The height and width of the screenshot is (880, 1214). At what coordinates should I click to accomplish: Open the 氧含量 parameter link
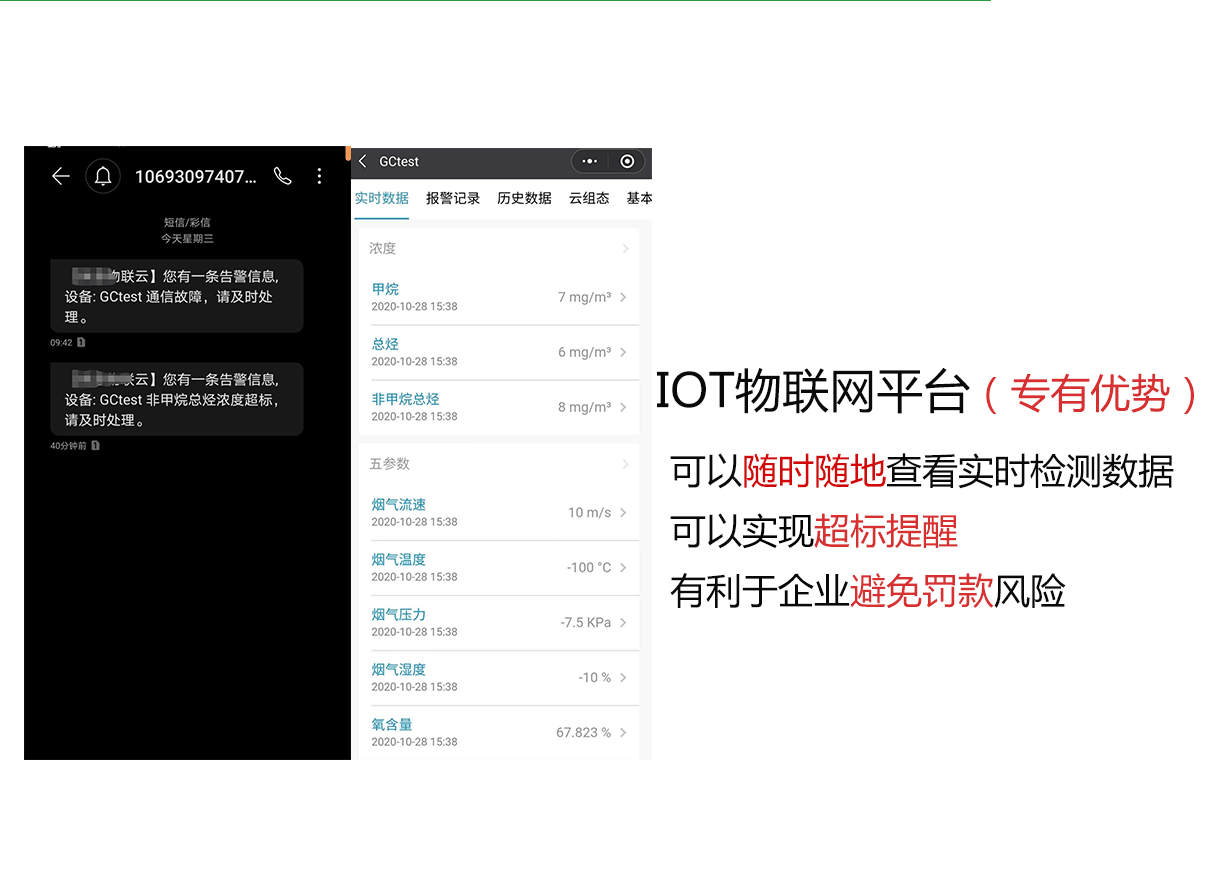(392, 724)
